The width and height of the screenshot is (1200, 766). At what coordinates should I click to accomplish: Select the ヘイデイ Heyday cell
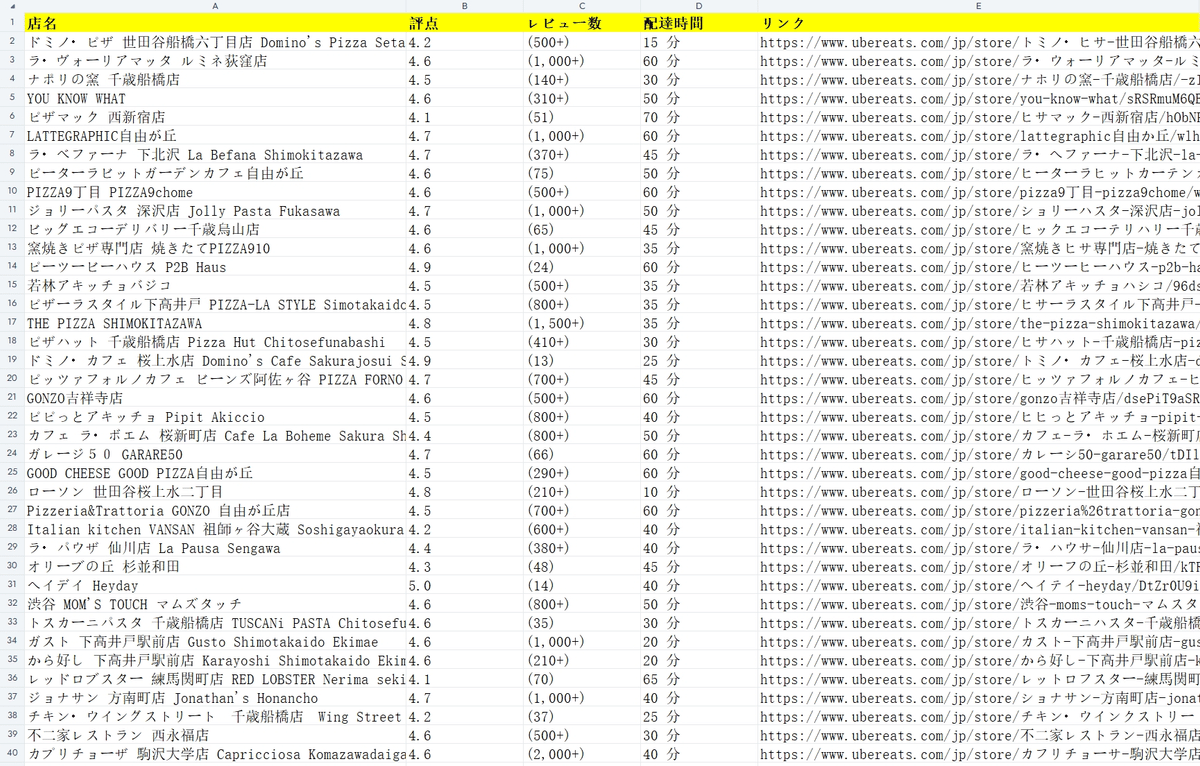pos(215,585)
